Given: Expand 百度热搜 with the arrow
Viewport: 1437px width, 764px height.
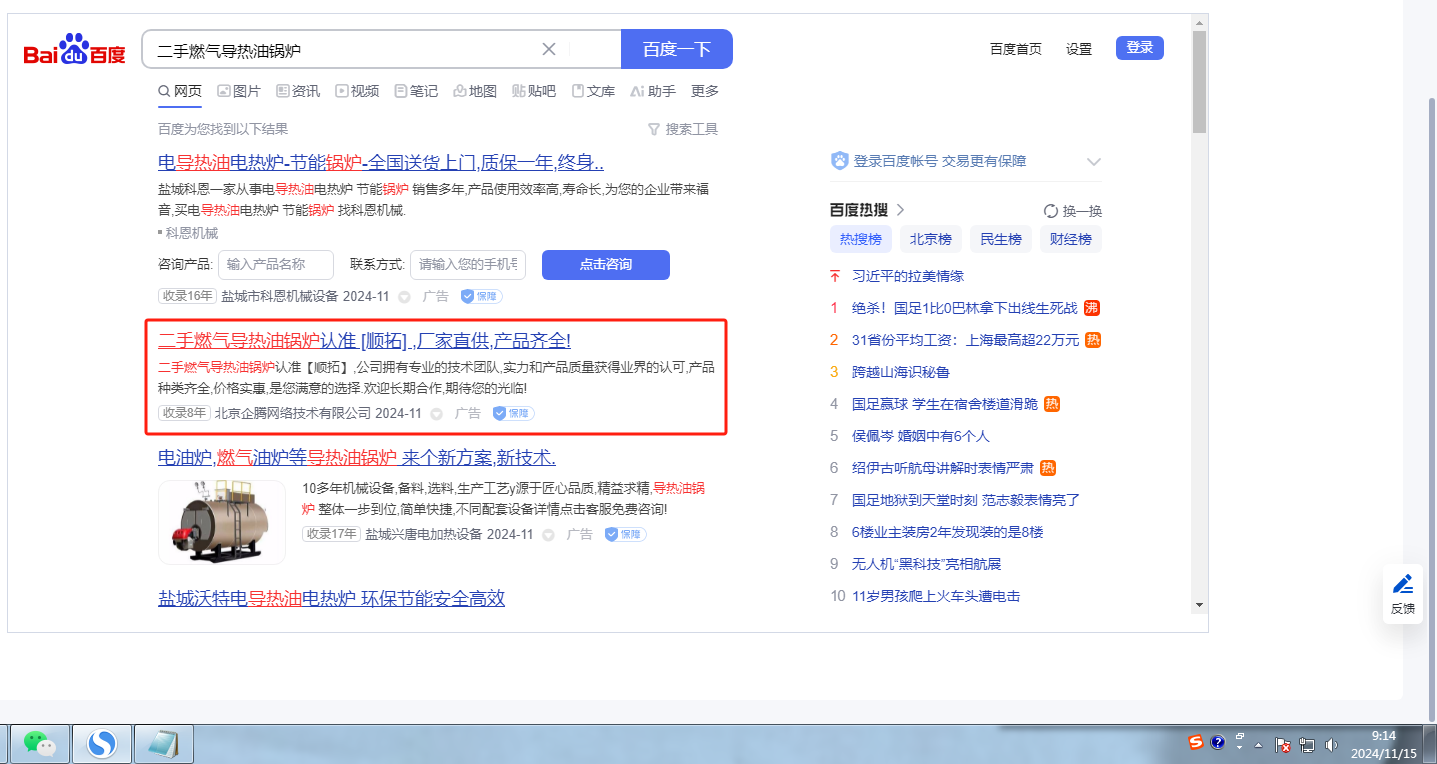Looking at the screenshot, I should [x=900, y=210].
